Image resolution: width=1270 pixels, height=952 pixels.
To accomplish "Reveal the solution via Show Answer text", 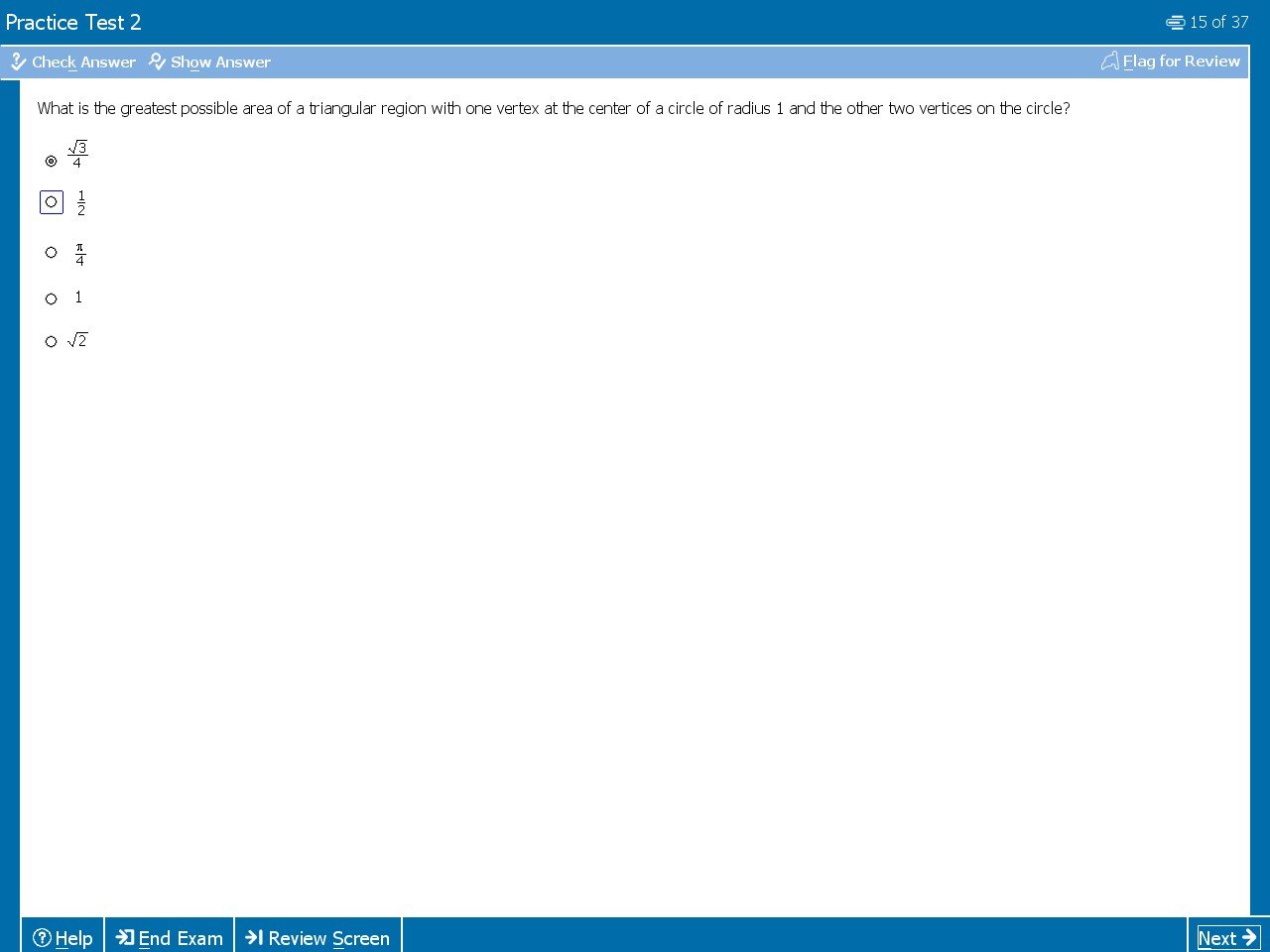I will coord(220,61).
